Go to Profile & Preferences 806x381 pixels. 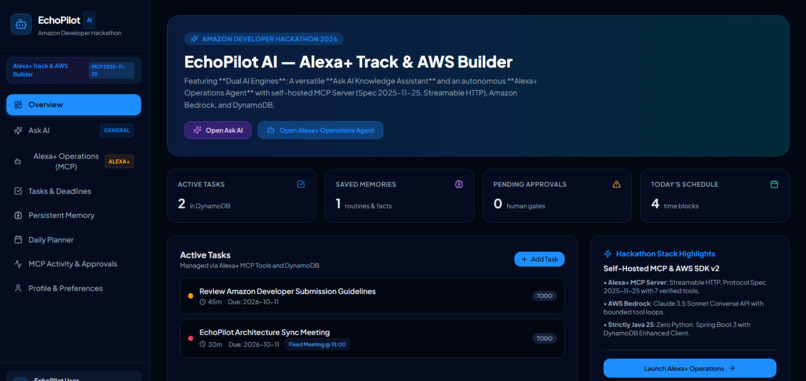pos(74,288)
